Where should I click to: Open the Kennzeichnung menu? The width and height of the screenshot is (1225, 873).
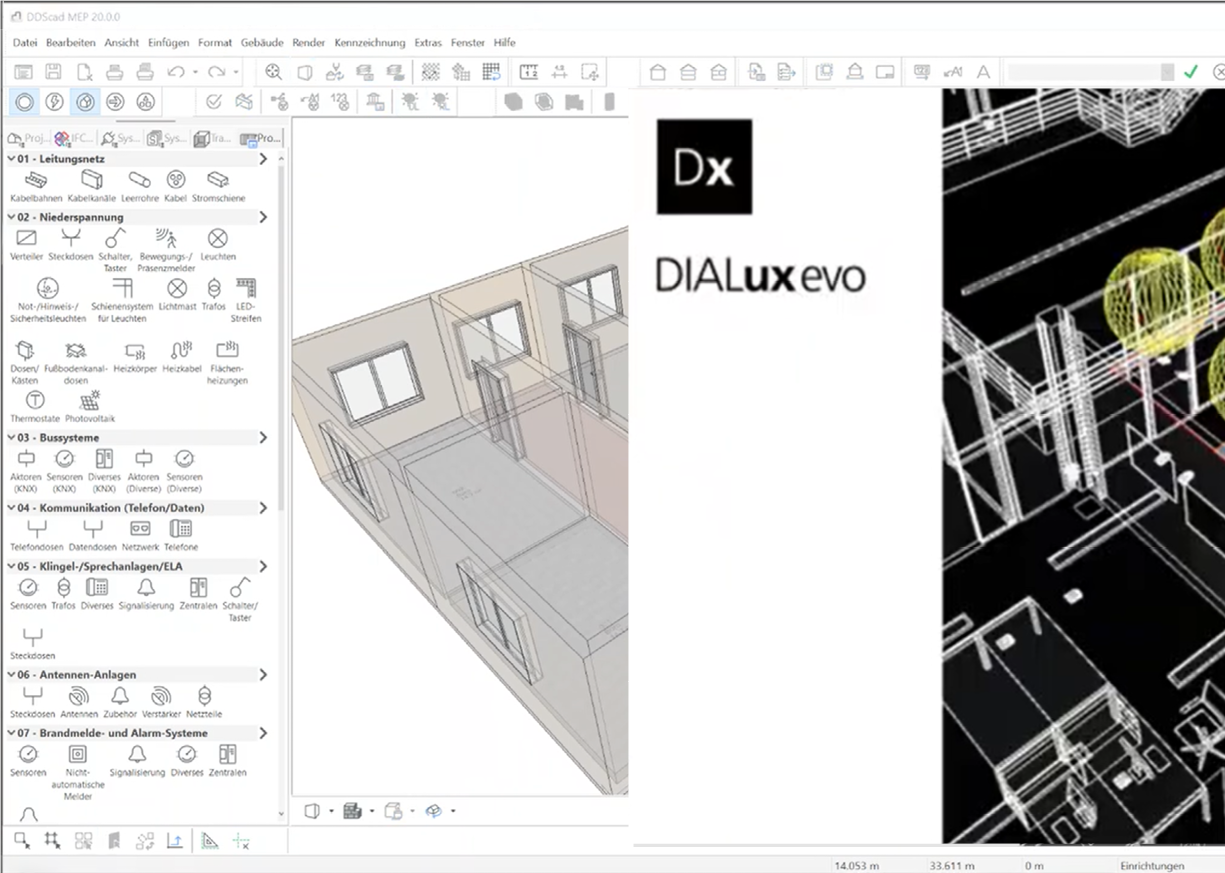[370, 43]
